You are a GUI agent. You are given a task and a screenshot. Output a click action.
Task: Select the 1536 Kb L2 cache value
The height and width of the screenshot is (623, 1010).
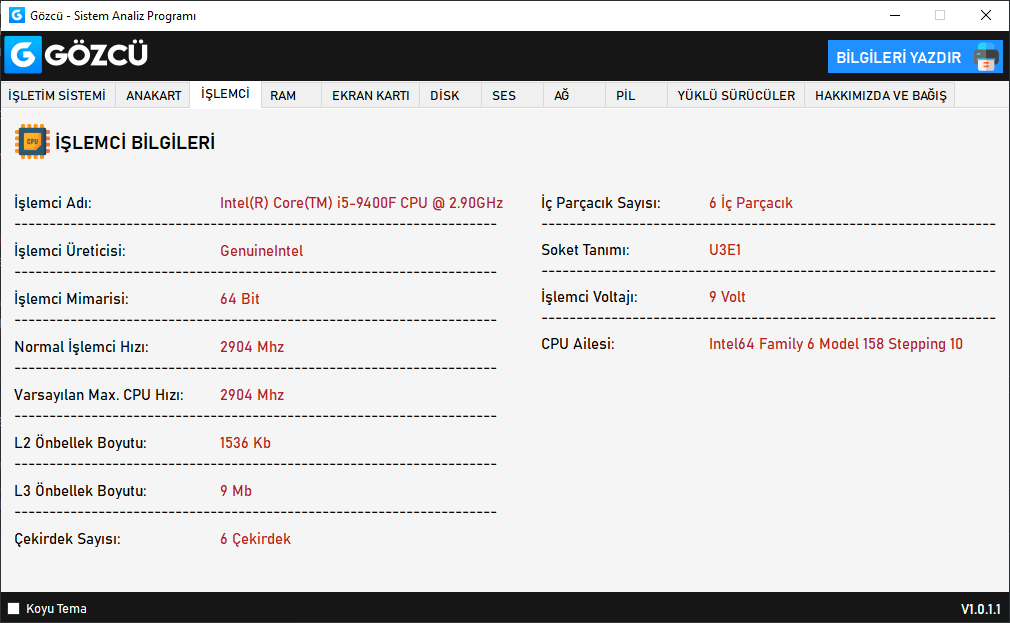[x=245, y=443]
